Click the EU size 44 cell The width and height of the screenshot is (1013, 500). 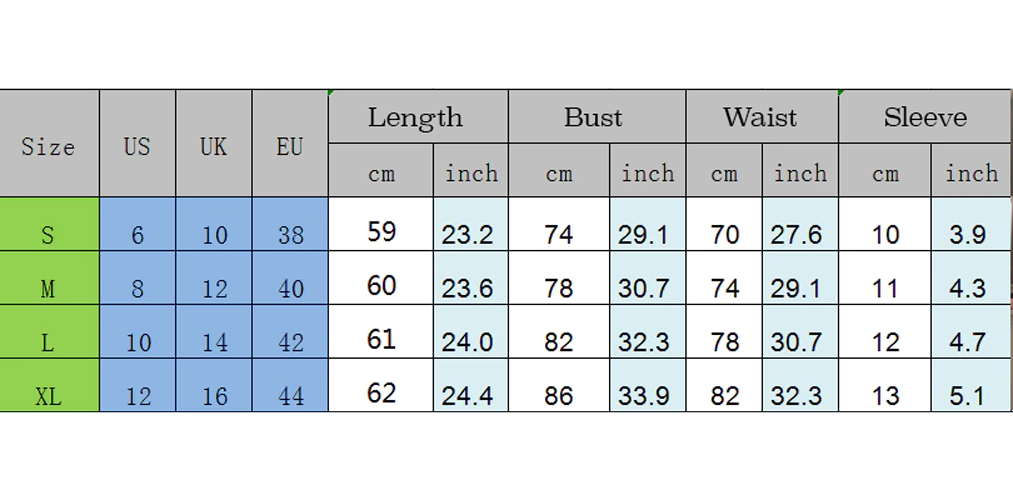[x=290, y=396]
